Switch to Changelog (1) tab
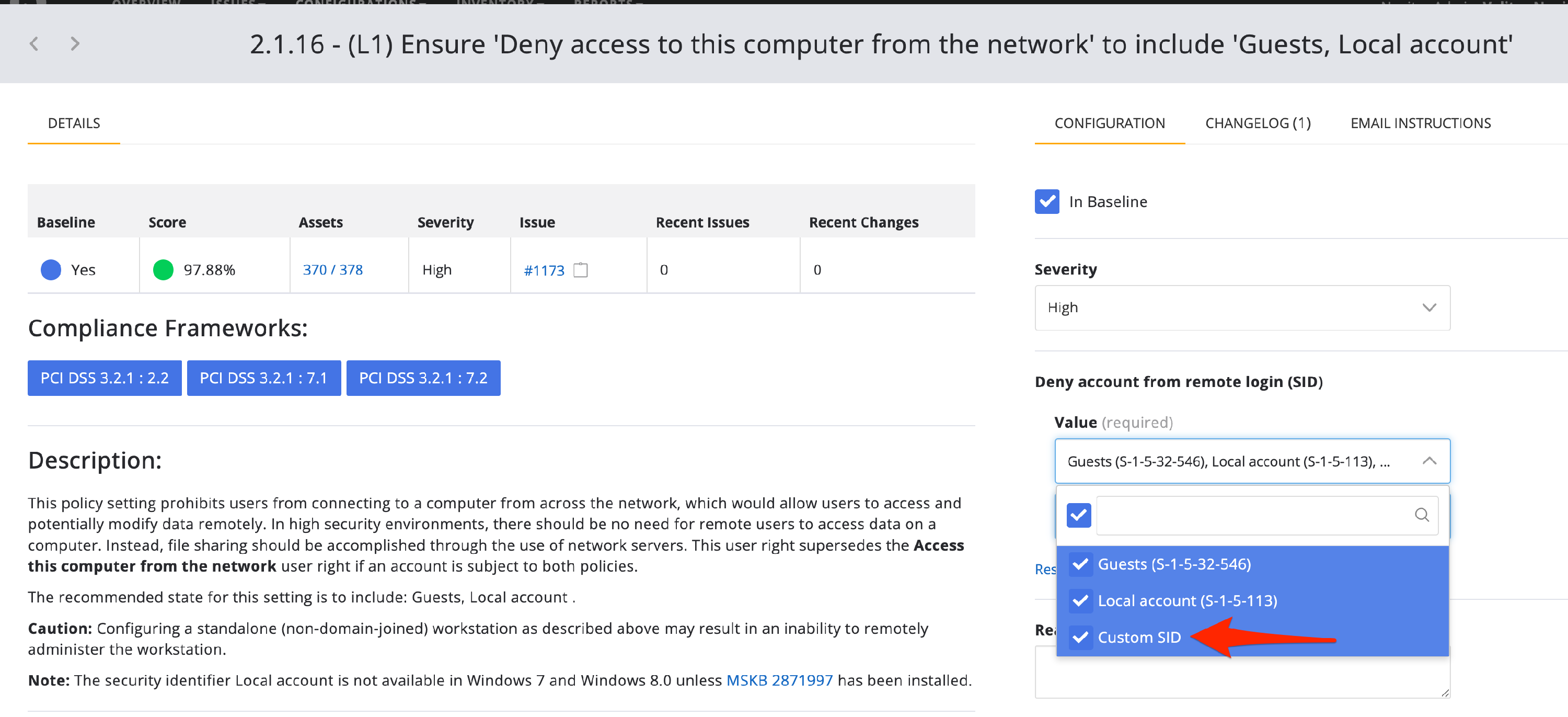The image size is (1568, 717). click(1258, 123)
